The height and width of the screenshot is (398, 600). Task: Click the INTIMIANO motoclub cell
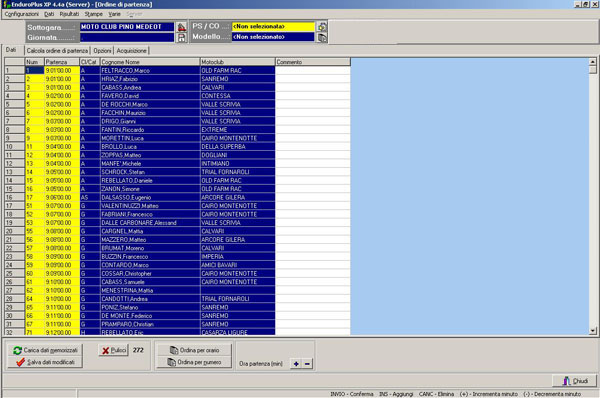point(238,163)
